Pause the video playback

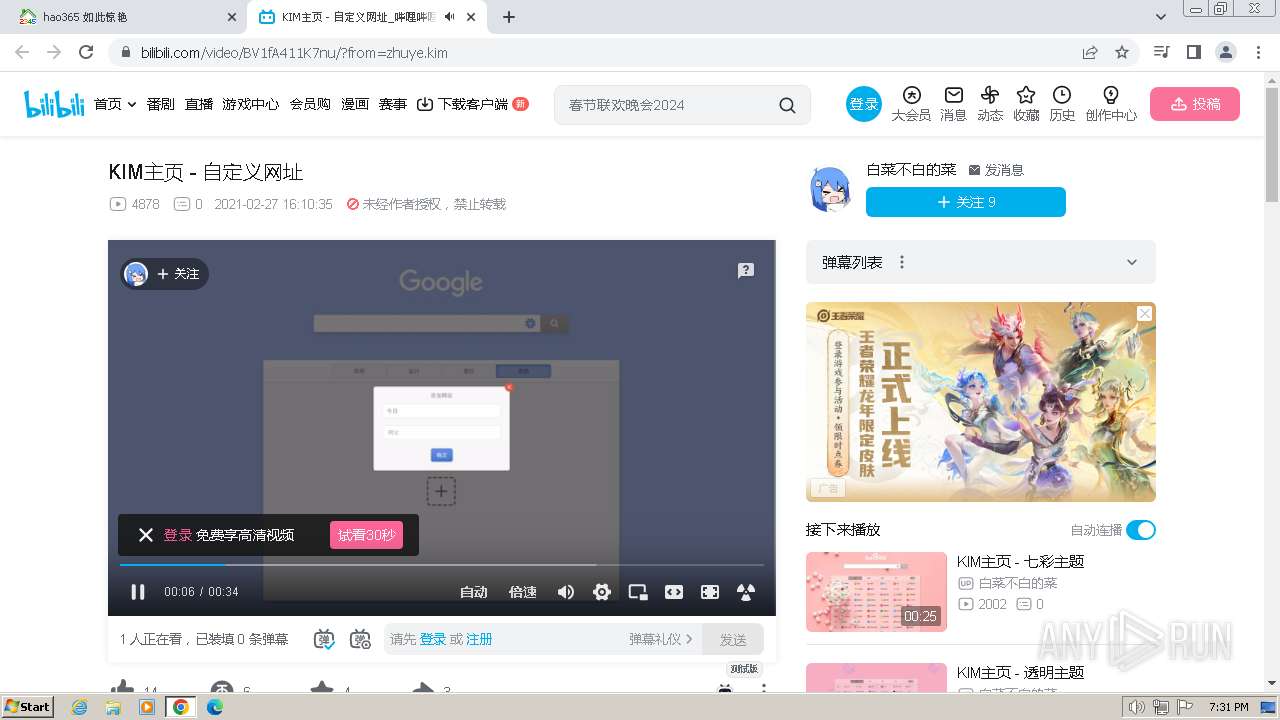(x=138, y=592)
